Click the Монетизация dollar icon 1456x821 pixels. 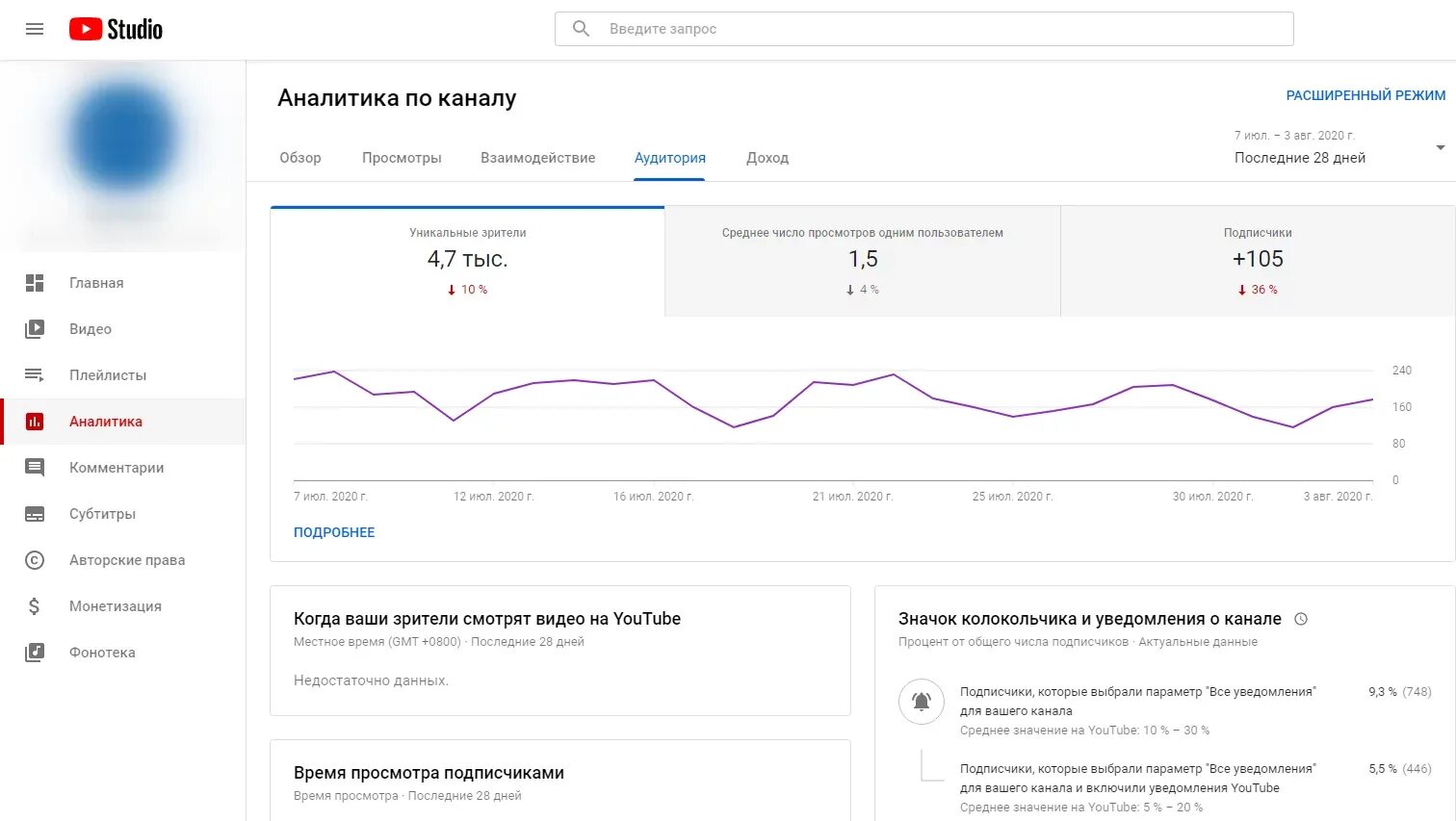pos(35,606)
